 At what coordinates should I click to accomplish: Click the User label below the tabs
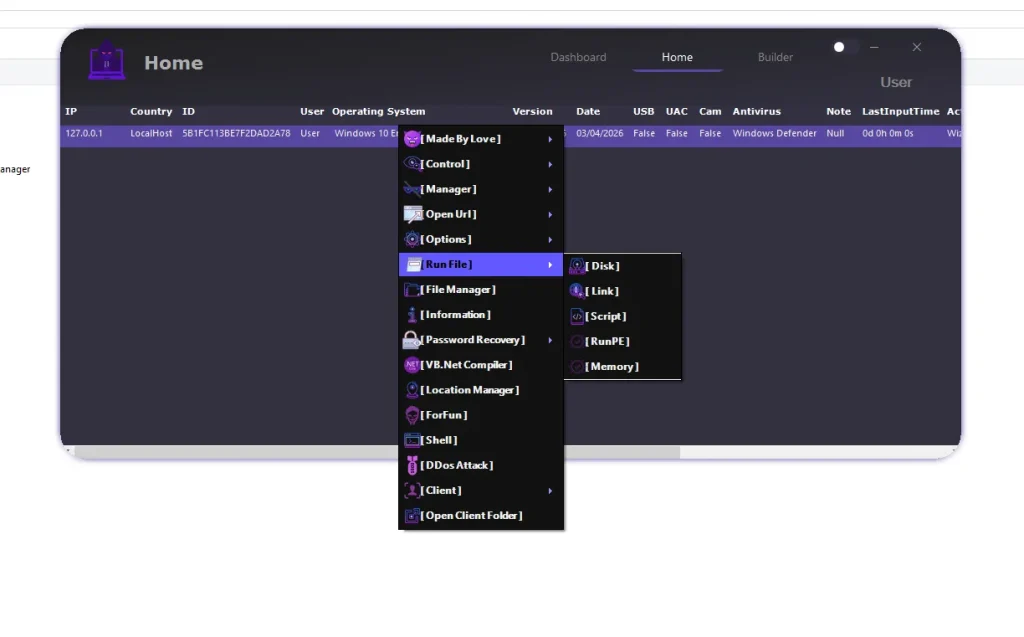896,82
